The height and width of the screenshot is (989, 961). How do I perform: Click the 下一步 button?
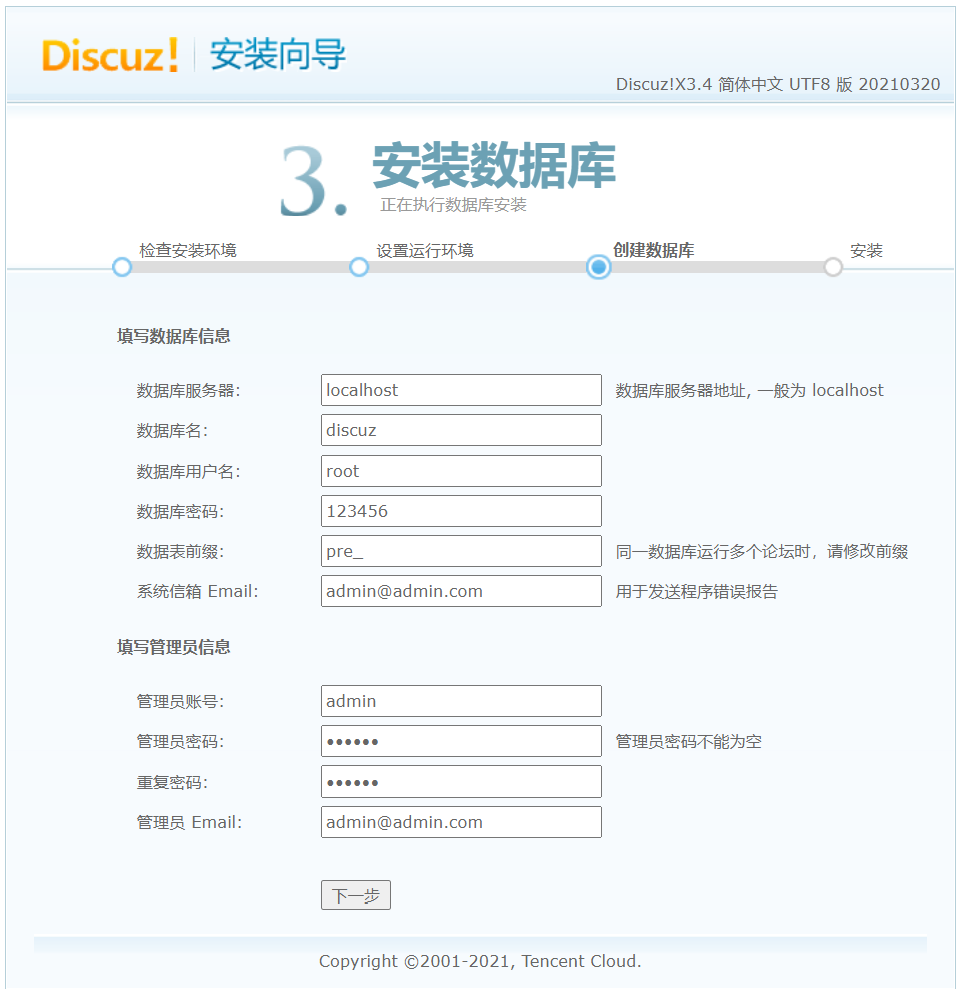[356, 895]
